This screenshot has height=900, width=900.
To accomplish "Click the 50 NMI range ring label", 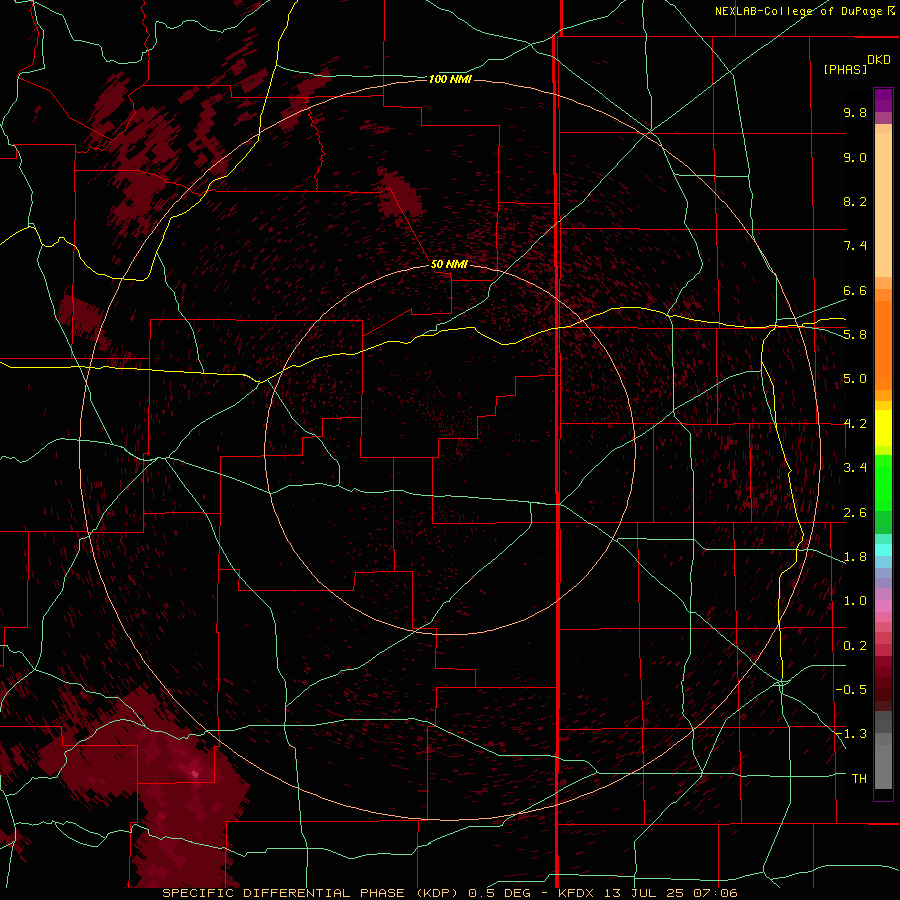I will 449,264.
